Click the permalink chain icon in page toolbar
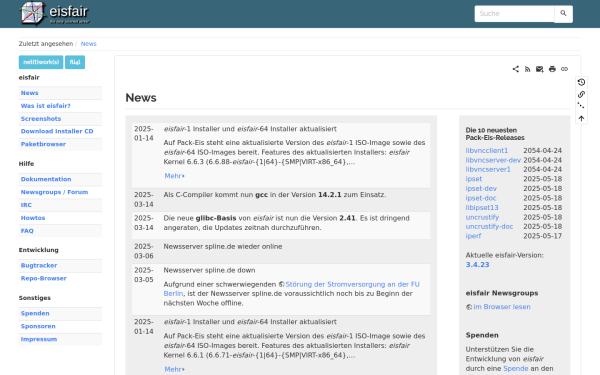The image size is (600, 375). [564, 69]
